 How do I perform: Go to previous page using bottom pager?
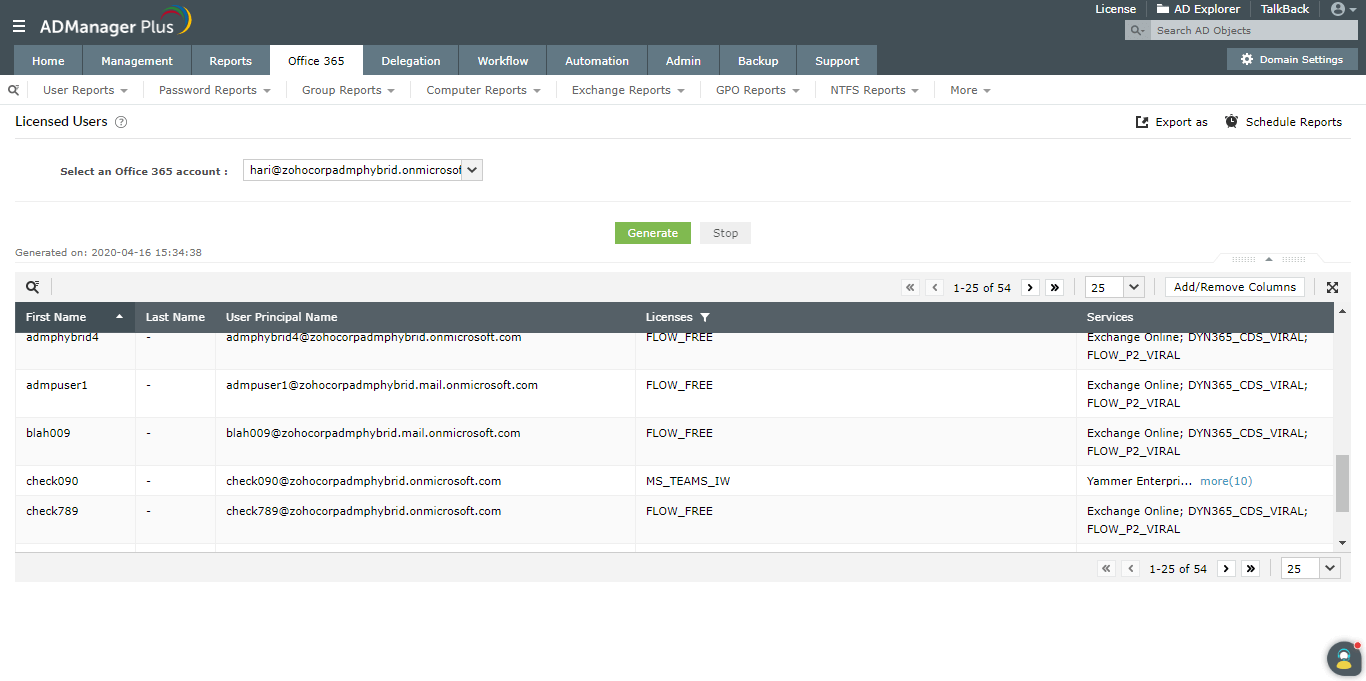1131,568
